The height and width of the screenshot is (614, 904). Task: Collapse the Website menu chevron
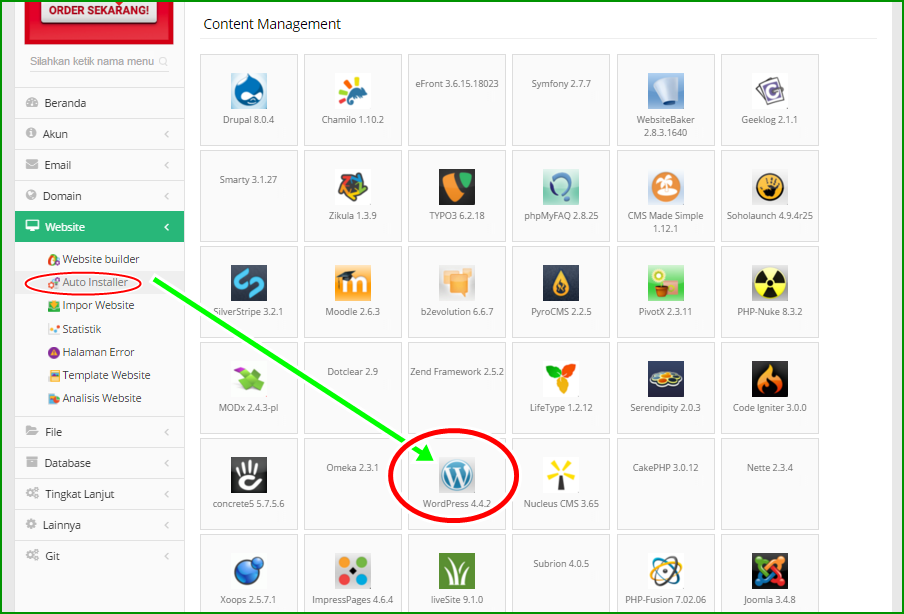pos(167,227)
